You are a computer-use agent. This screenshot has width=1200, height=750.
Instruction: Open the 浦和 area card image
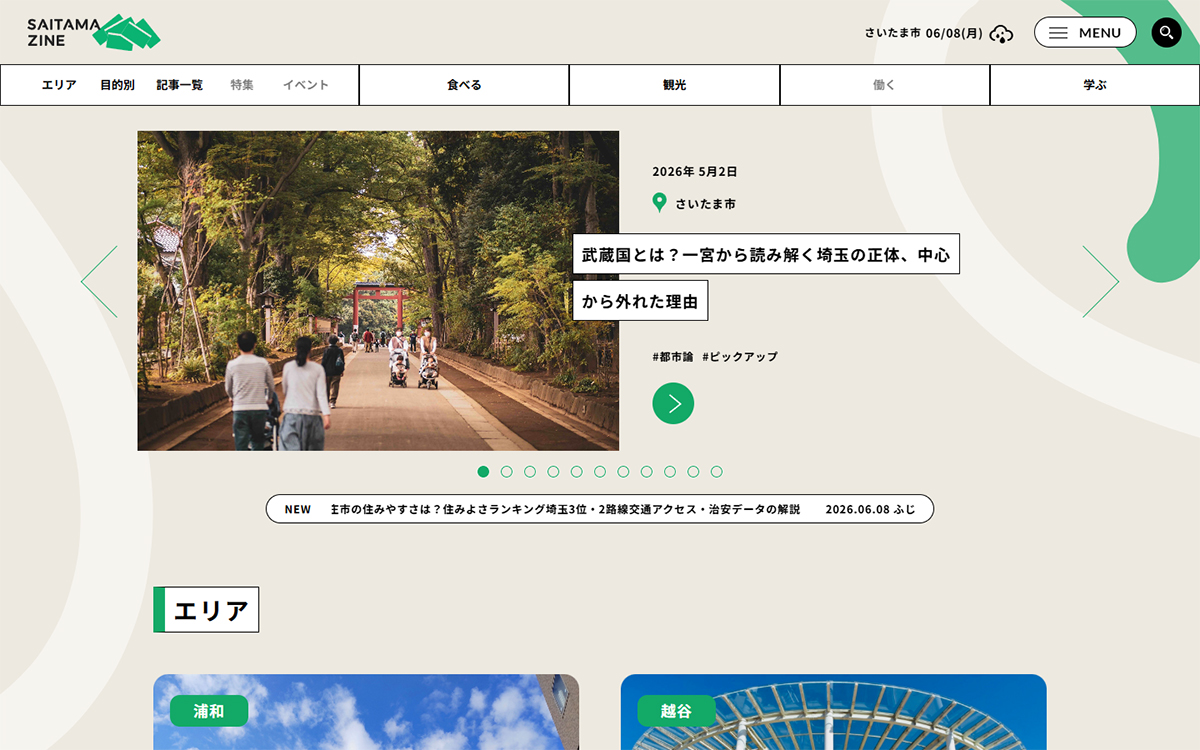[366, 712]
